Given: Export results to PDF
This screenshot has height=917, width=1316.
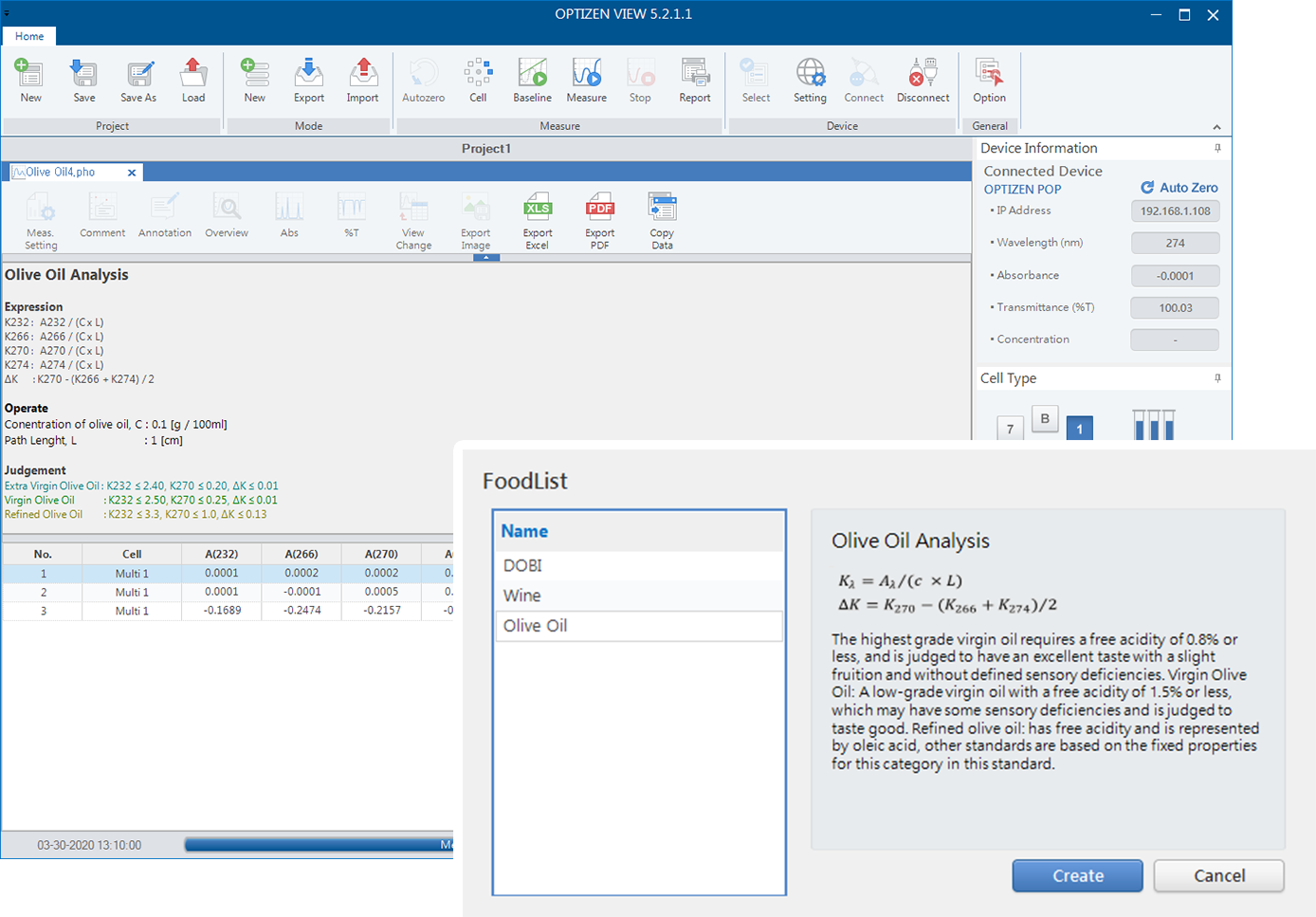Looking at the screenshot, I should pyautogui.click(x=600, y=221).
